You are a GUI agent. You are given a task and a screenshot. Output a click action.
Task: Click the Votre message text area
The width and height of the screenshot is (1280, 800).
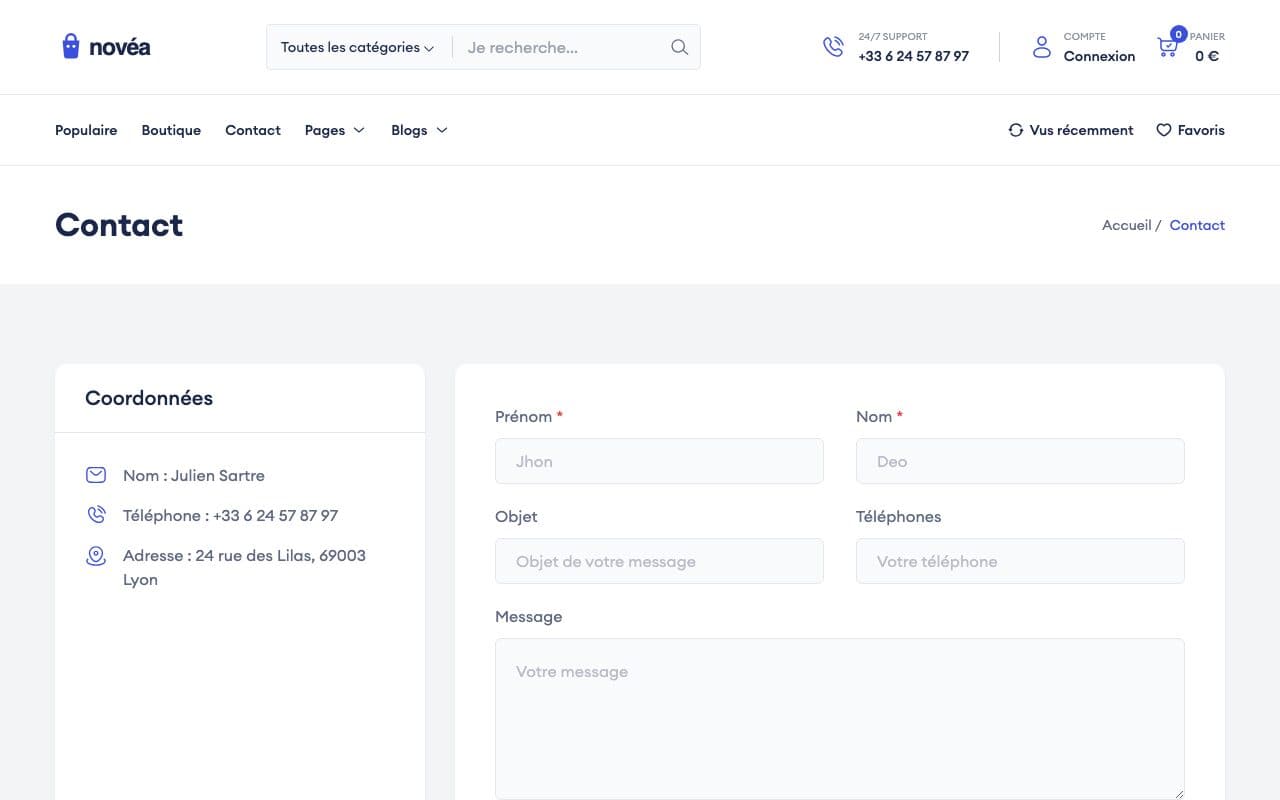840,719
